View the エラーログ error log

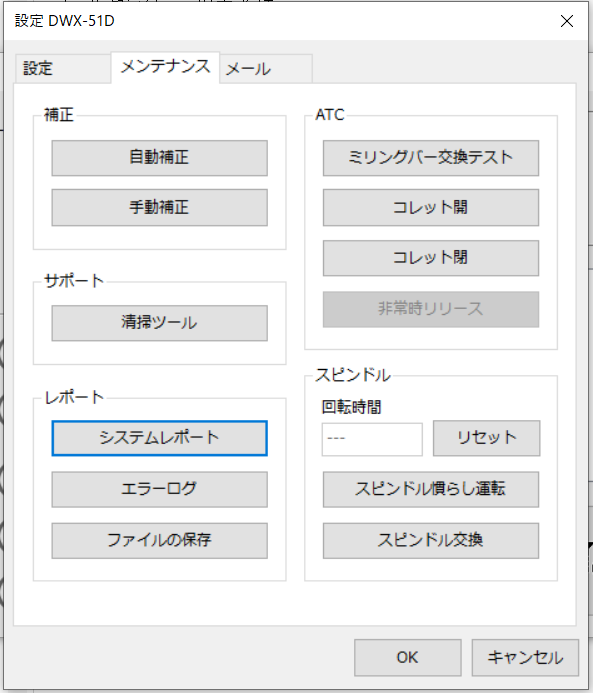pyautogui.click(x=160, y=489)
